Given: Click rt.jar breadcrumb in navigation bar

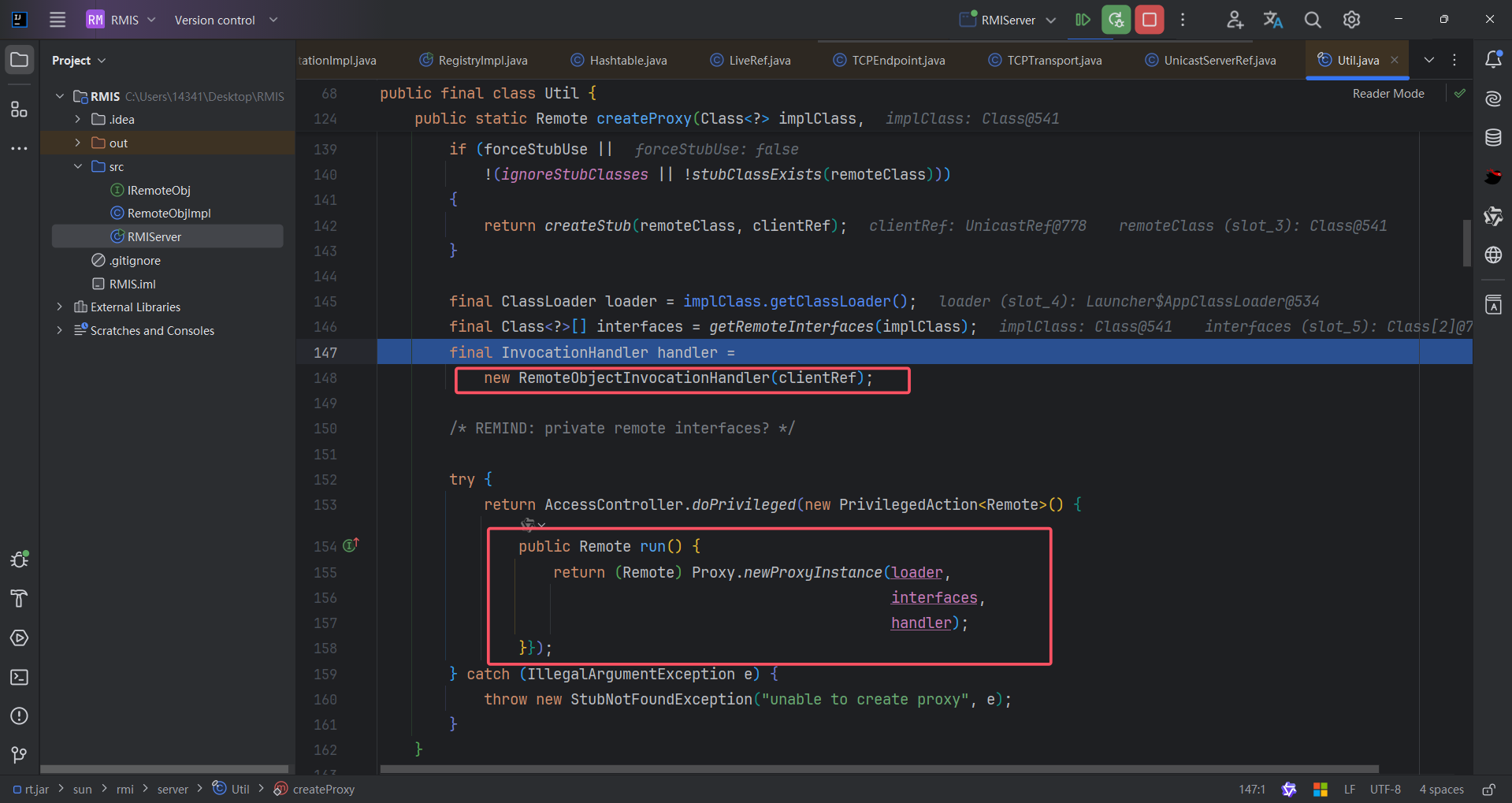Looking at the screenshot, I should tap(31, 789).
